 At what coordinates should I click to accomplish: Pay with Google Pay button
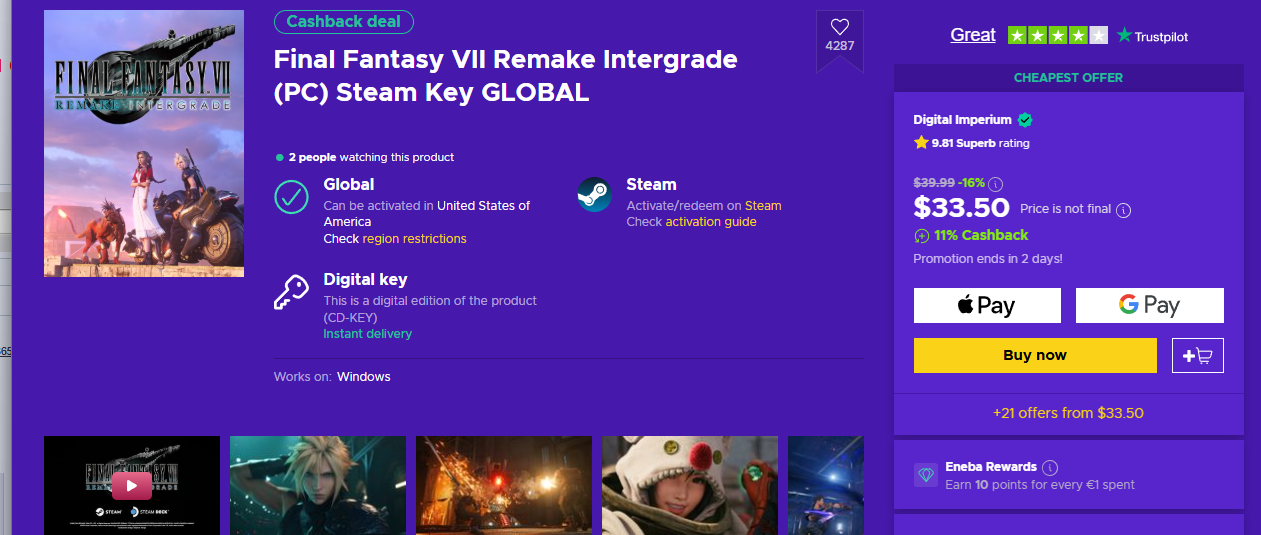[1150, 305]
